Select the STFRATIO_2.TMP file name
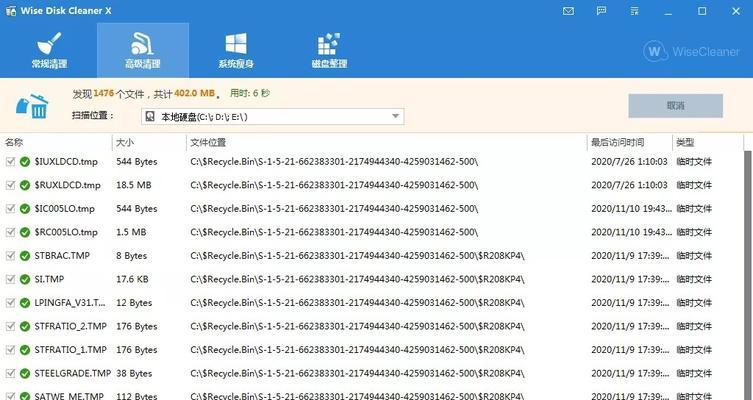Viewport: 753px width, 400px height. [70, 326]
